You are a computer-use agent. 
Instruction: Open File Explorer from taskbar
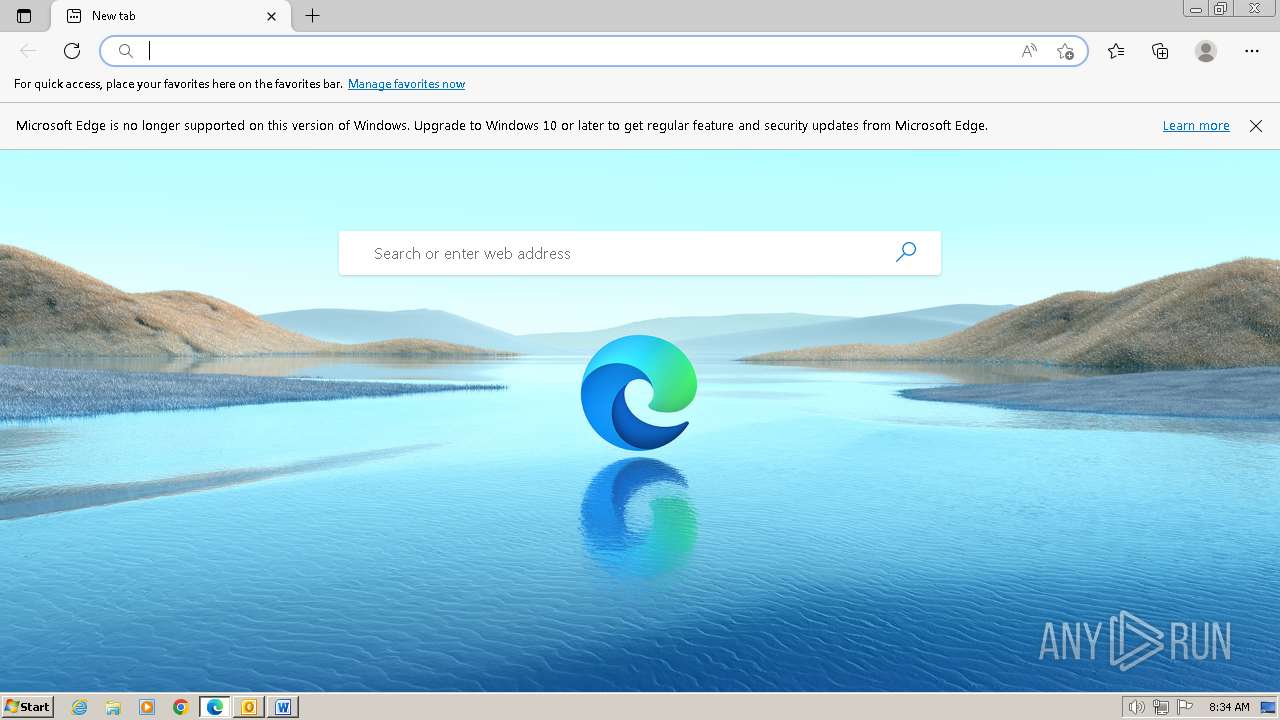click(113, 707)
